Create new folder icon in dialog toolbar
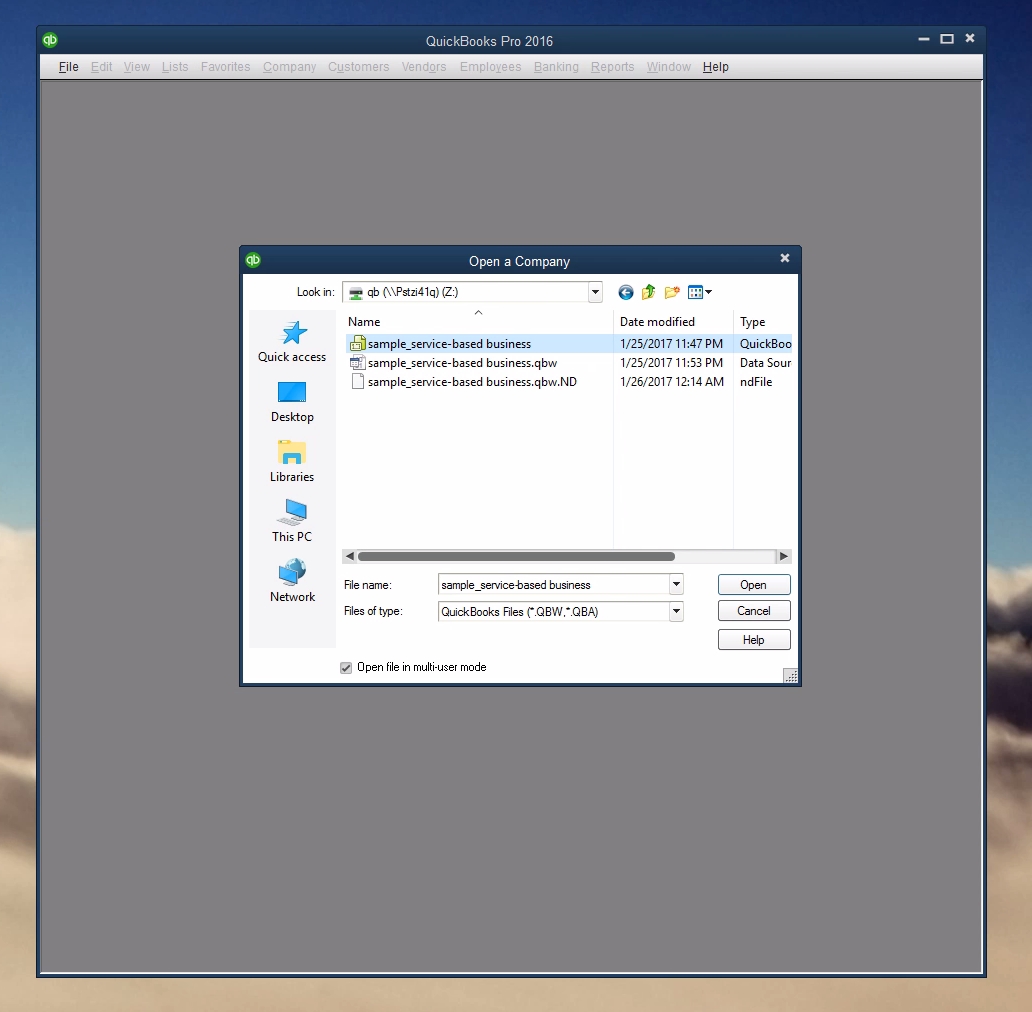Screen dimensions: 1032x1012 point(671,292)
